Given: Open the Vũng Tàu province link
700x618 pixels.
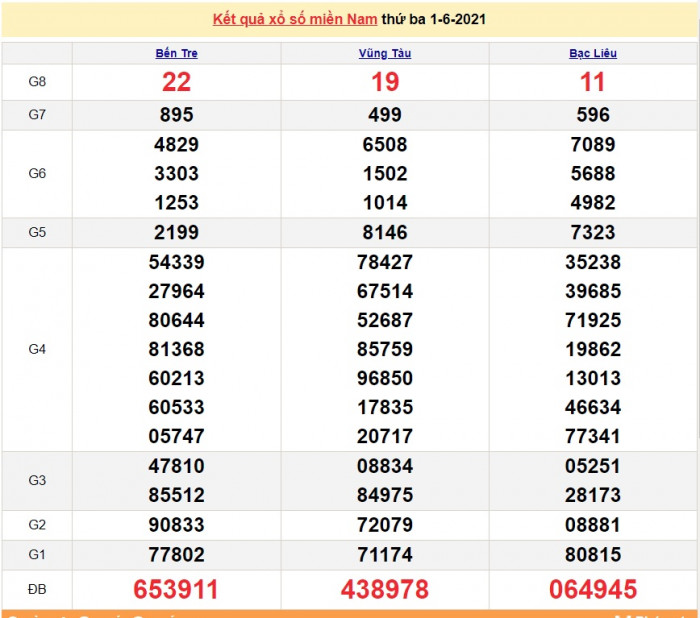Looking at the screenshot, I should click(x=385, y=53).
